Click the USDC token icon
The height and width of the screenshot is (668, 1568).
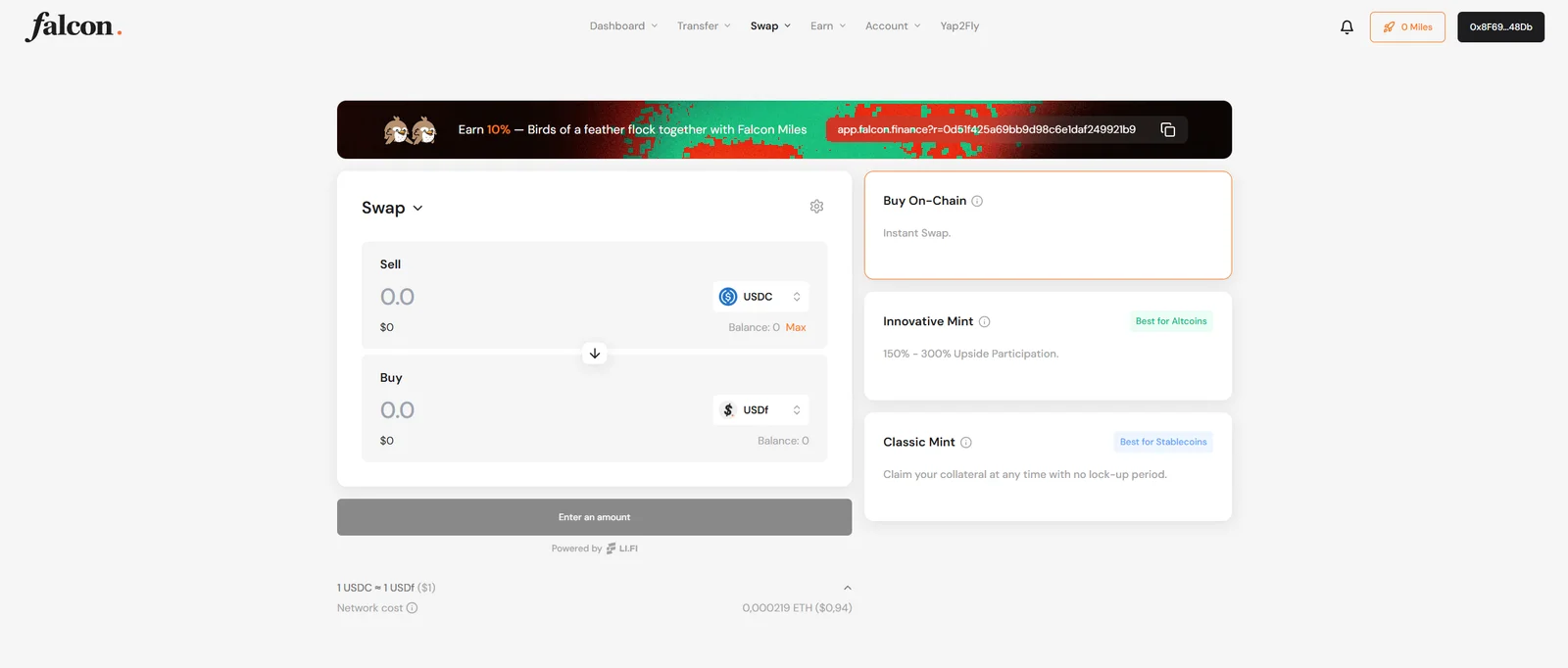pos(728,297)
